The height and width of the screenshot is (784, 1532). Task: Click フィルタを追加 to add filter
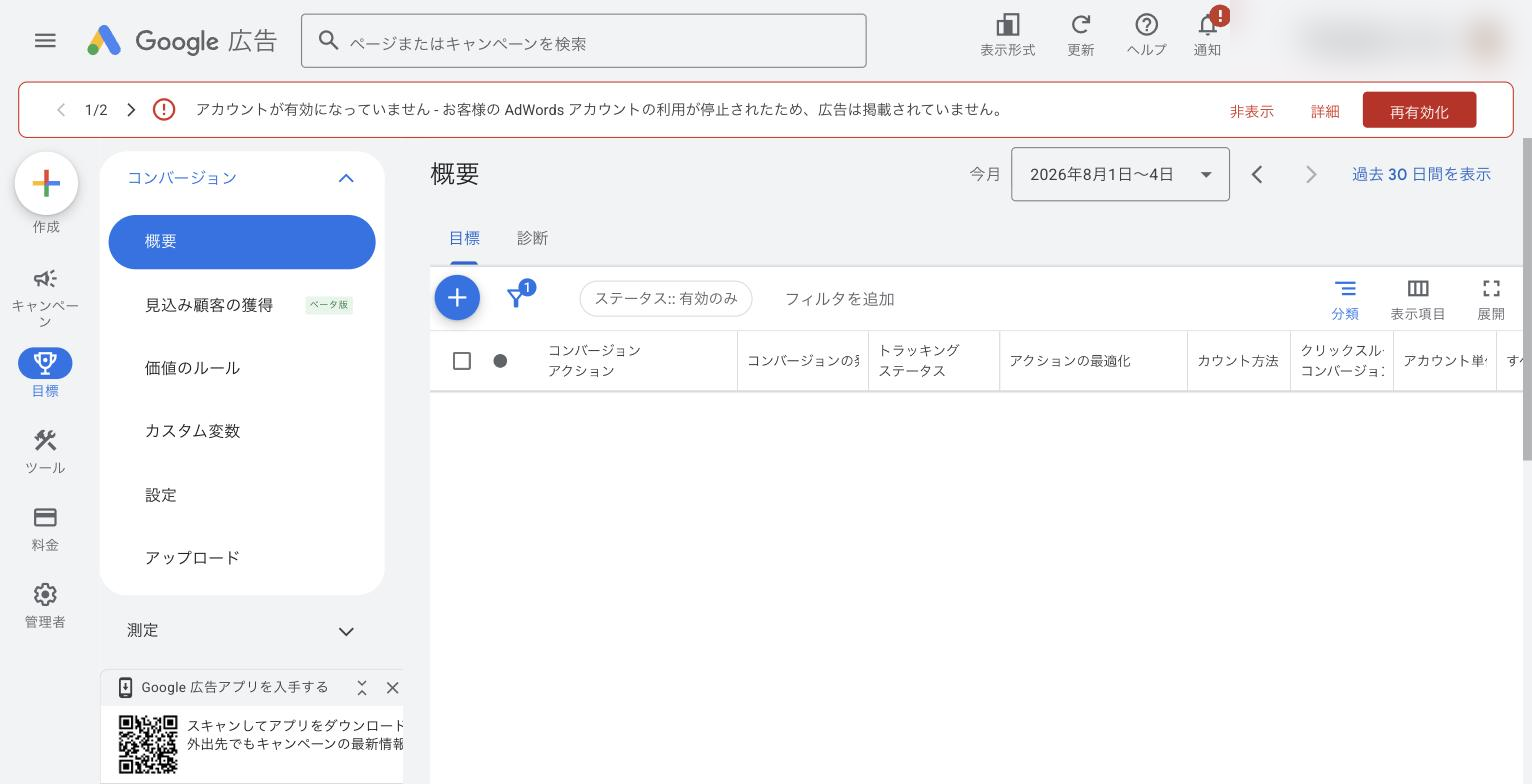[x=839, y=299]
